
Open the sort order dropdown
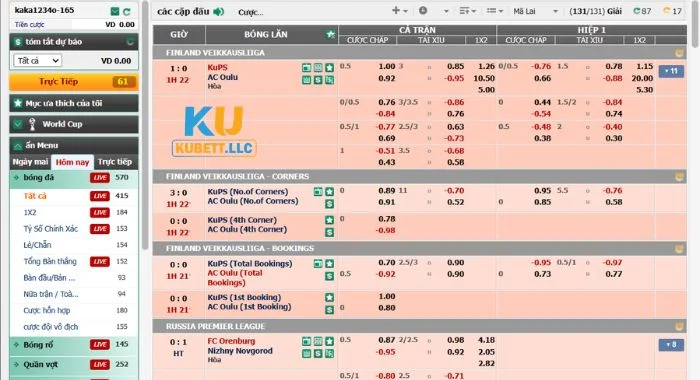467,10
